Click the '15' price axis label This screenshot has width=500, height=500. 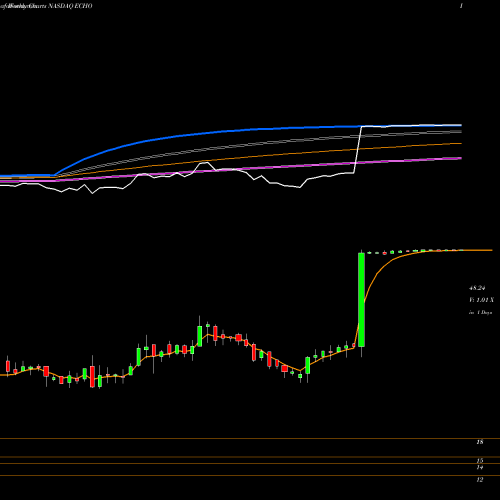click(480, 461)
